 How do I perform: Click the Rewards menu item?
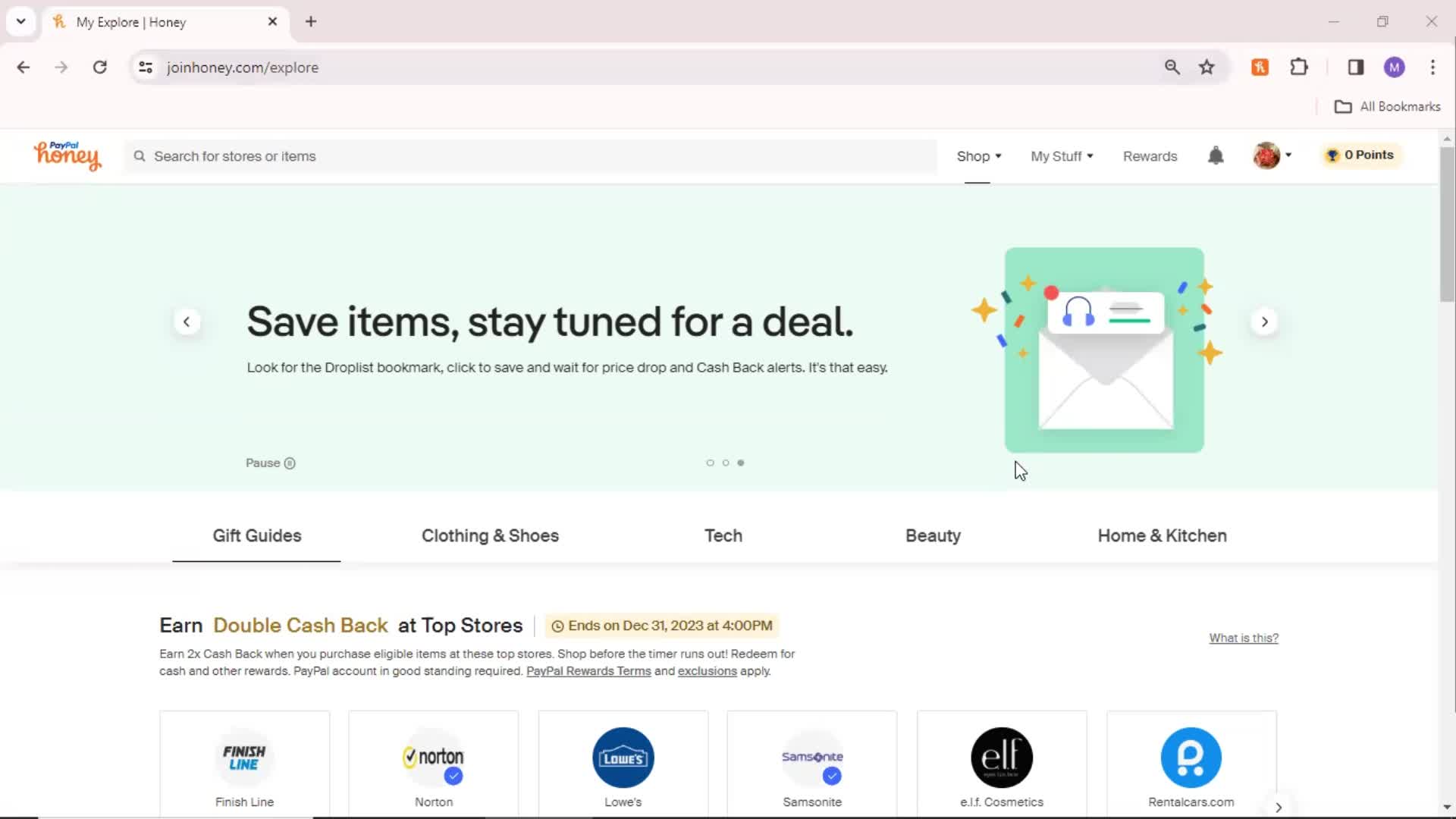pyautogui.click(x=1150, y=155)
